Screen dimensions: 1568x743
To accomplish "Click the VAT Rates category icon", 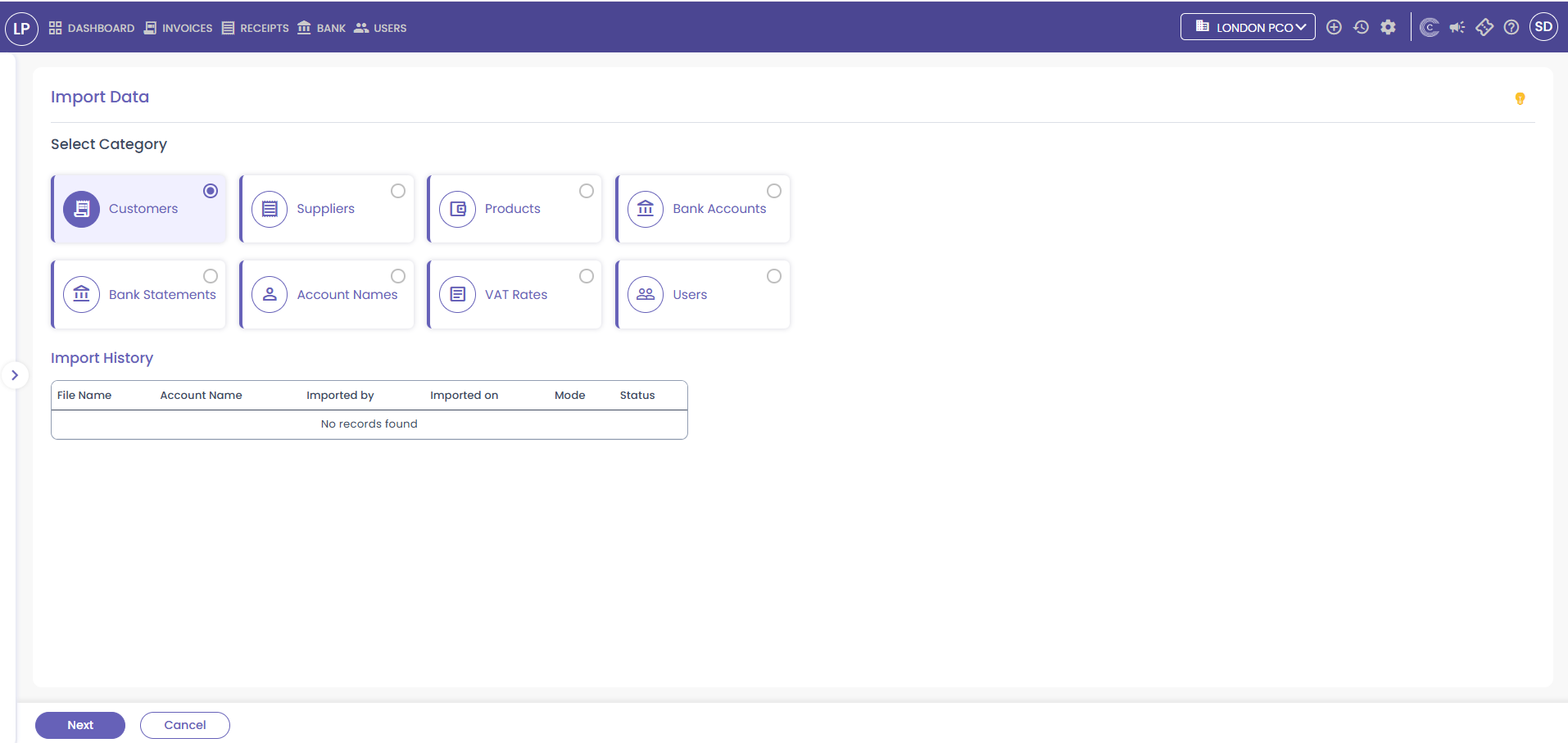I will click(x=458, y=294).
